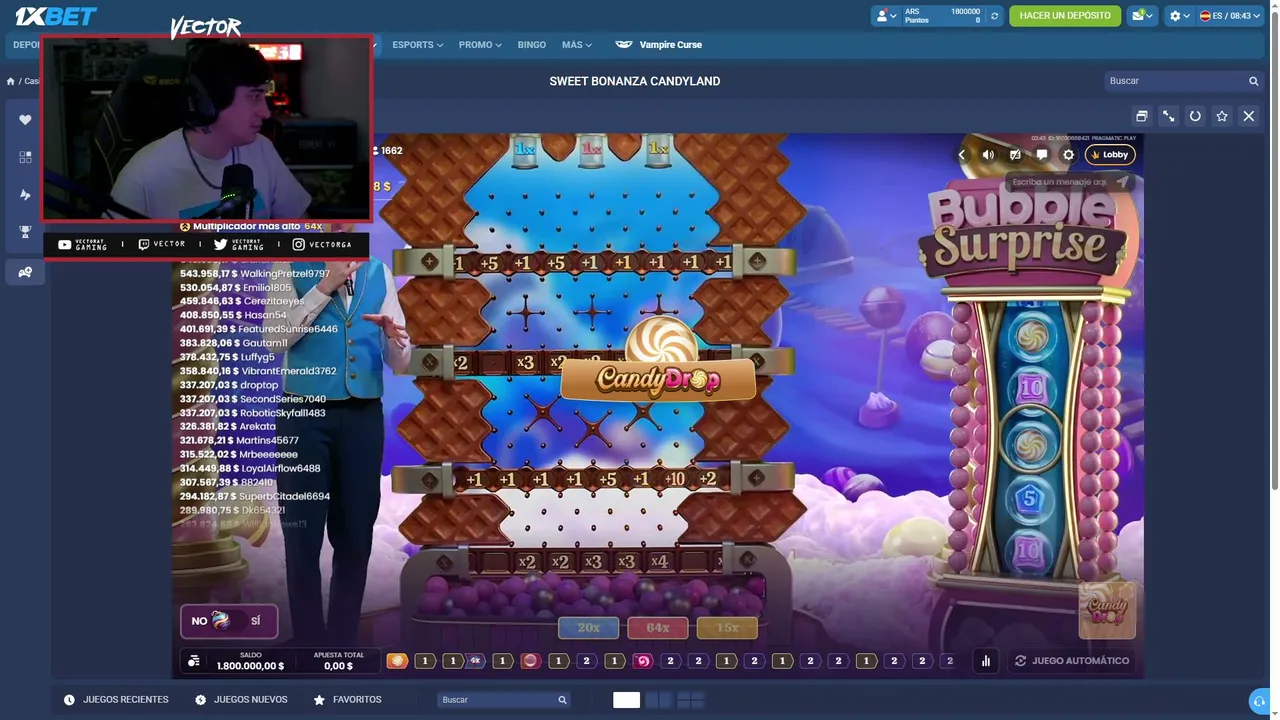The height and width of the screenshot is (720, 1280).
Task: Open the BINGO menu item
Action: point(532,45)
